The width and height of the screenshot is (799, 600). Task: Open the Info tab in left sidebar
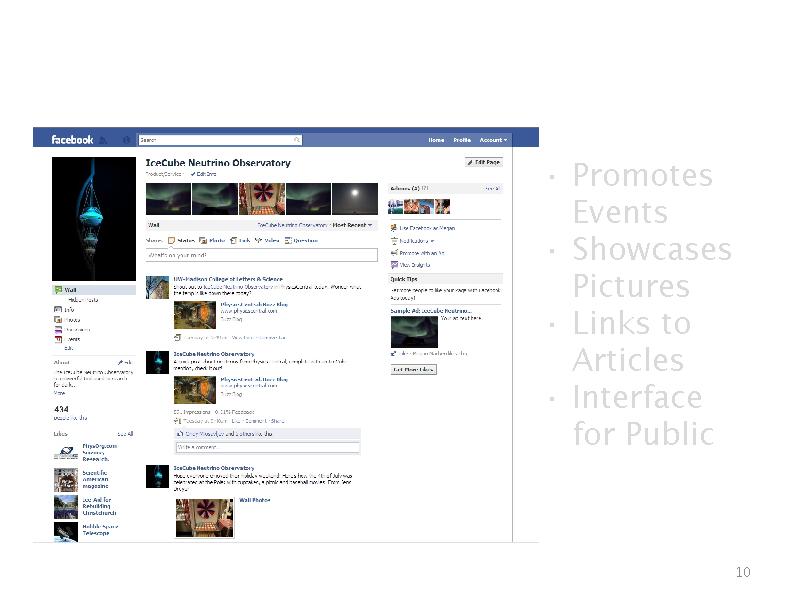64,309
